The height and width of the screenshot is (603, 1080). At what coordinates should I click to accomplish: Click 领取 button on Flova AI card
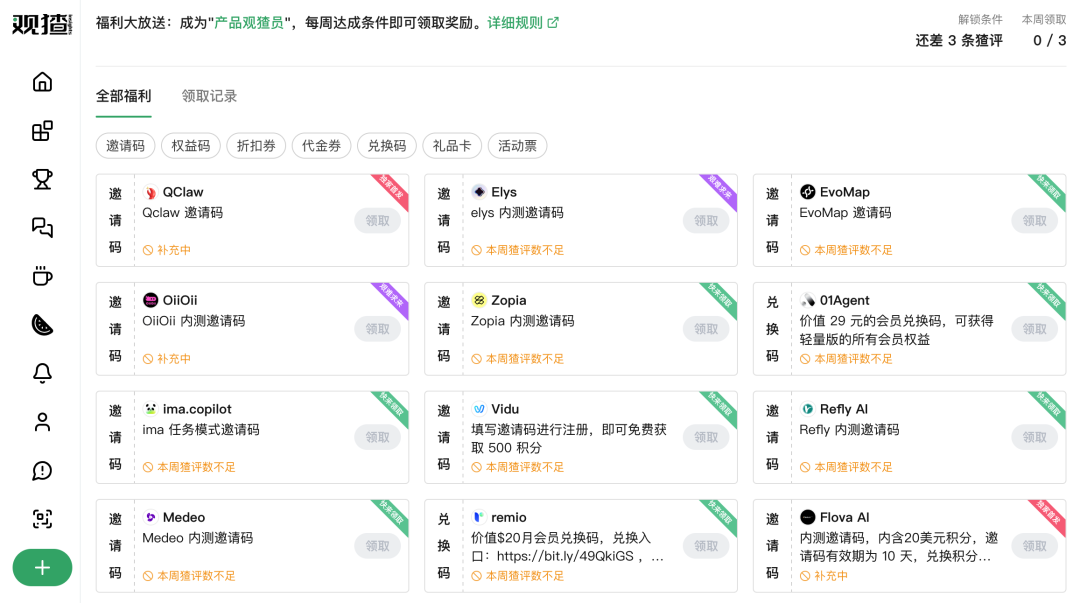(x=1035, y=546)
